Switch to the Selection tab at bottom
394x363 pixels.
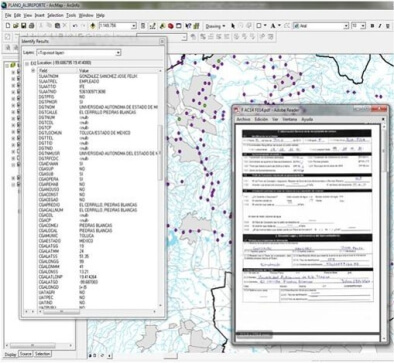(x=42, y=354)
